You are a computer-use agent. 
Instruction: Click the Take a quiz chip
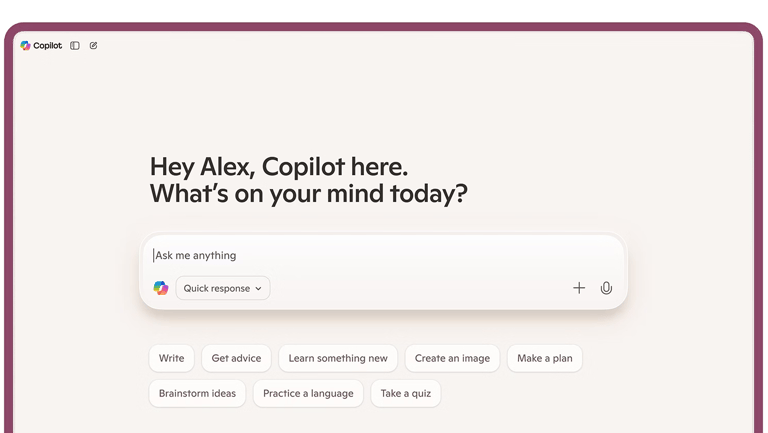click(x=406, y=393)
